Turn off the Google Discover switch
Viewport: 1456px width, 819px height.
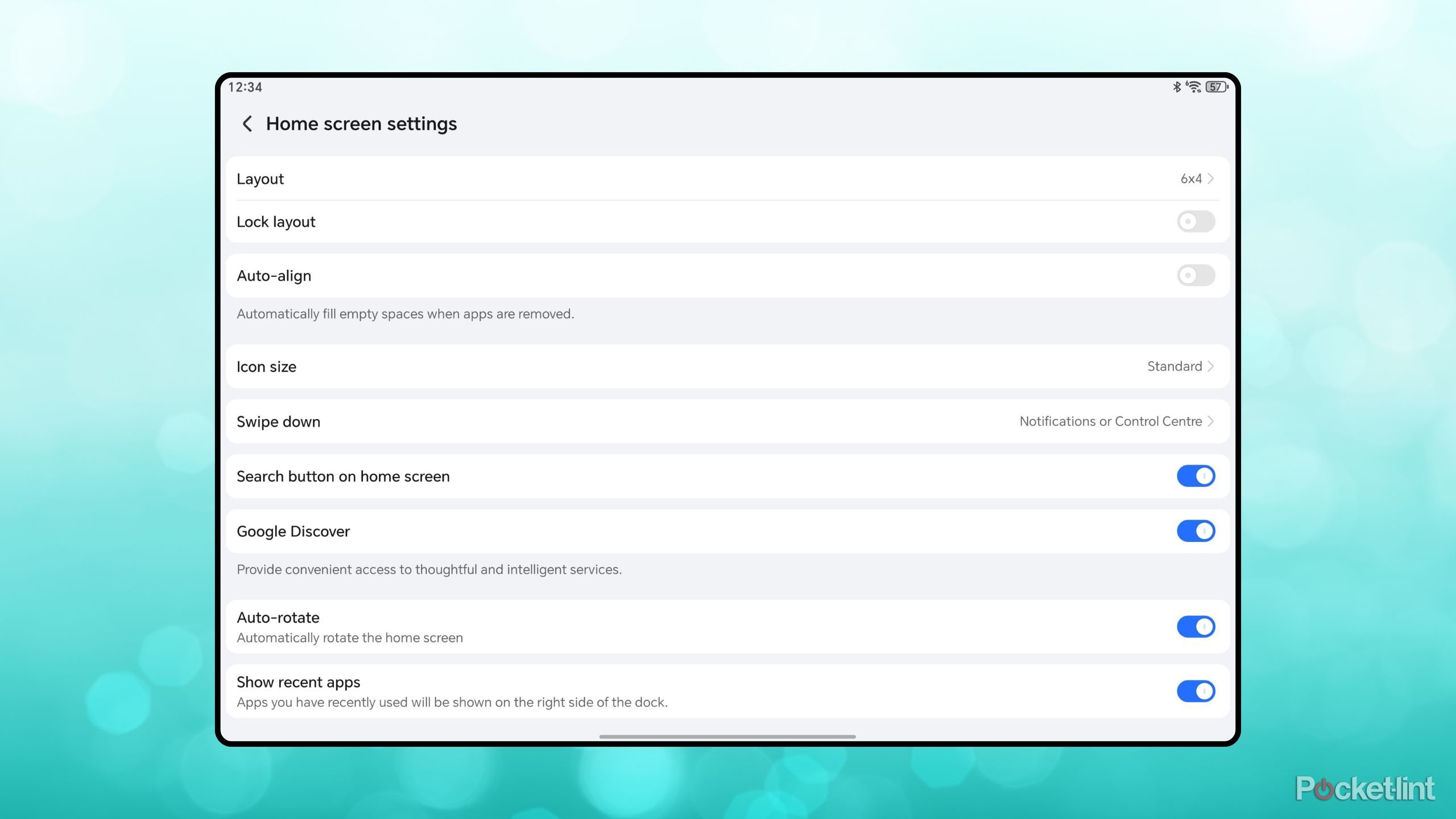click(1196, 531)
